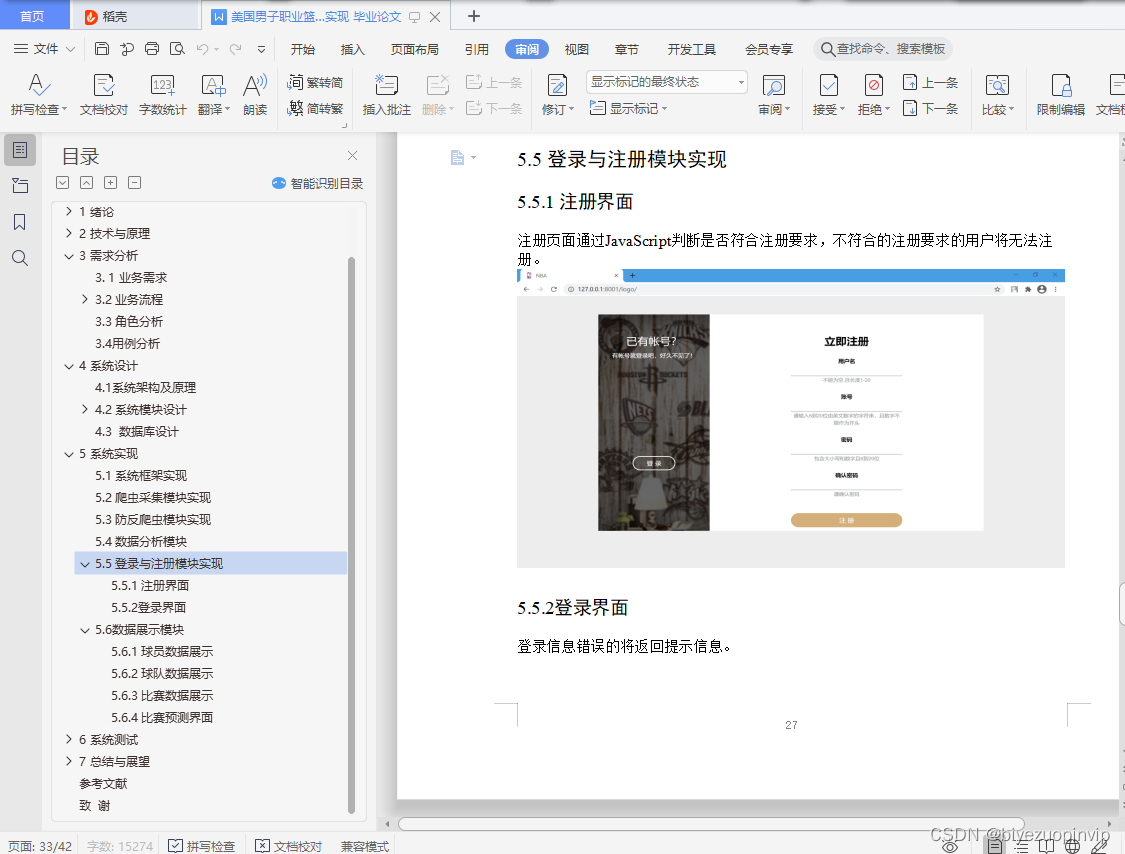Click 智能识别目录 link
Screen dimensions: 1125x854
pos(318,183)
